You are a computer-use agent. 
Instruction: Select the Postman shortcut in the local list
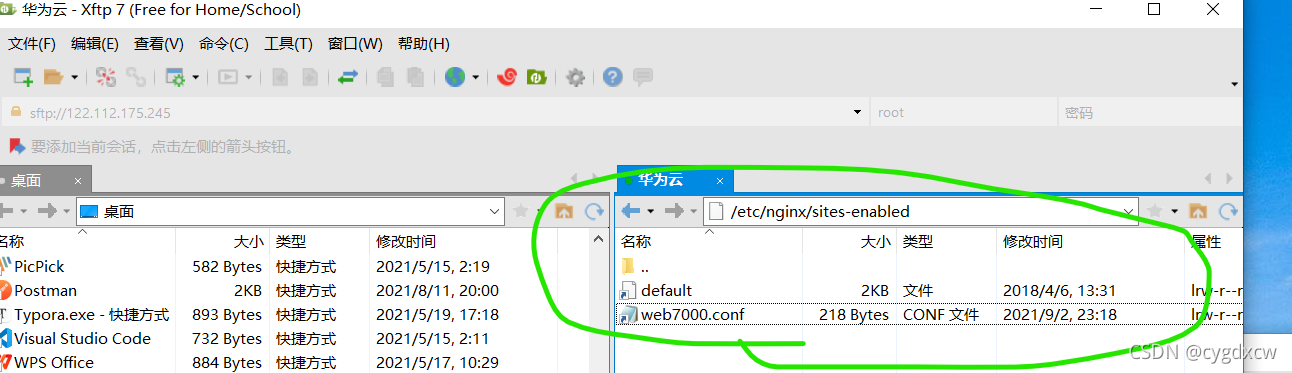pos(45,291)
